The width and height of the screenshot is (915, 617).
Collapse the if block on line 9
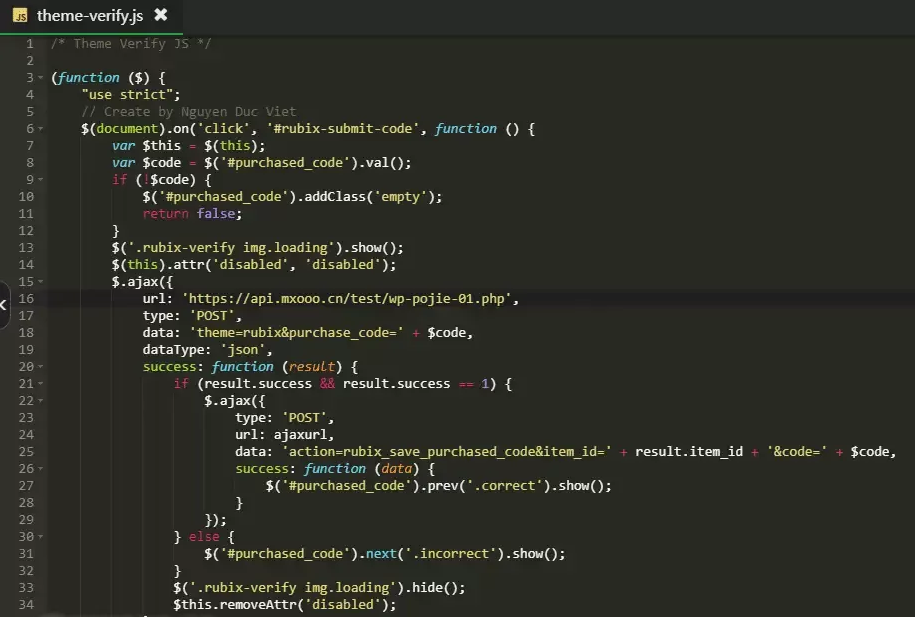pyautogui.click(x=41, y=180)
